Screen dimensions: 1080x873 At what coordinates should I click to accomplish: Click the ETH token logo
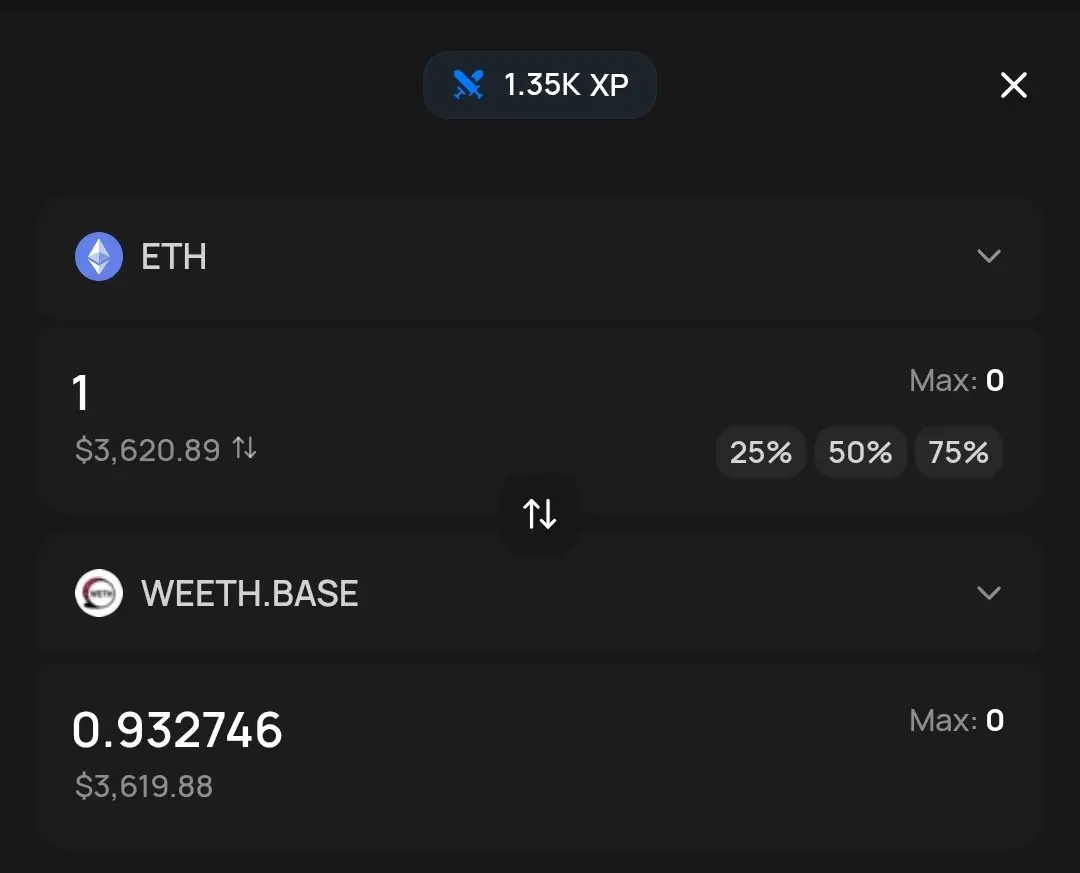click(x=98, y=256)
